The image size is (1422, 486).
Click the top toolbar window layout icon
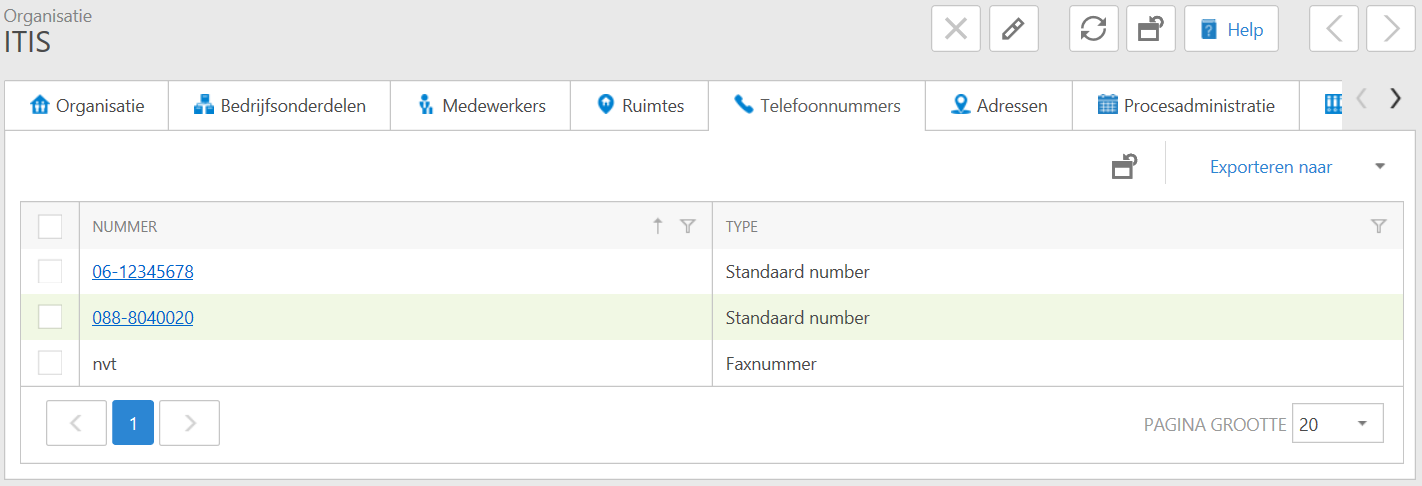coord(1150,29)
